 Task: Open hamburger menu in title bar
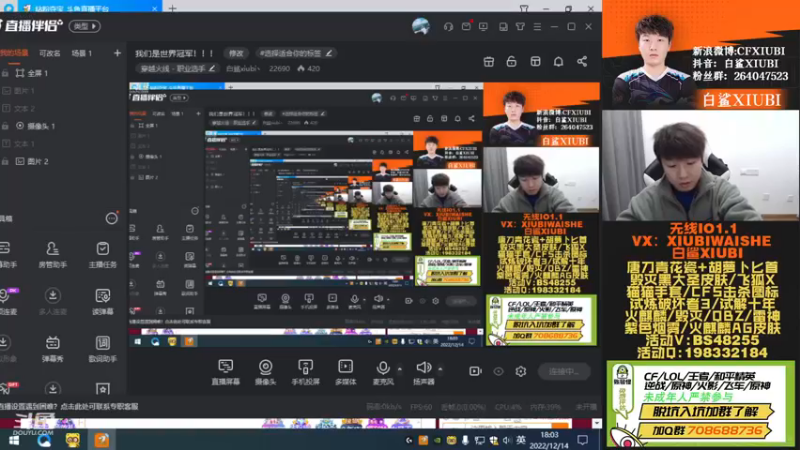[537, 26]
